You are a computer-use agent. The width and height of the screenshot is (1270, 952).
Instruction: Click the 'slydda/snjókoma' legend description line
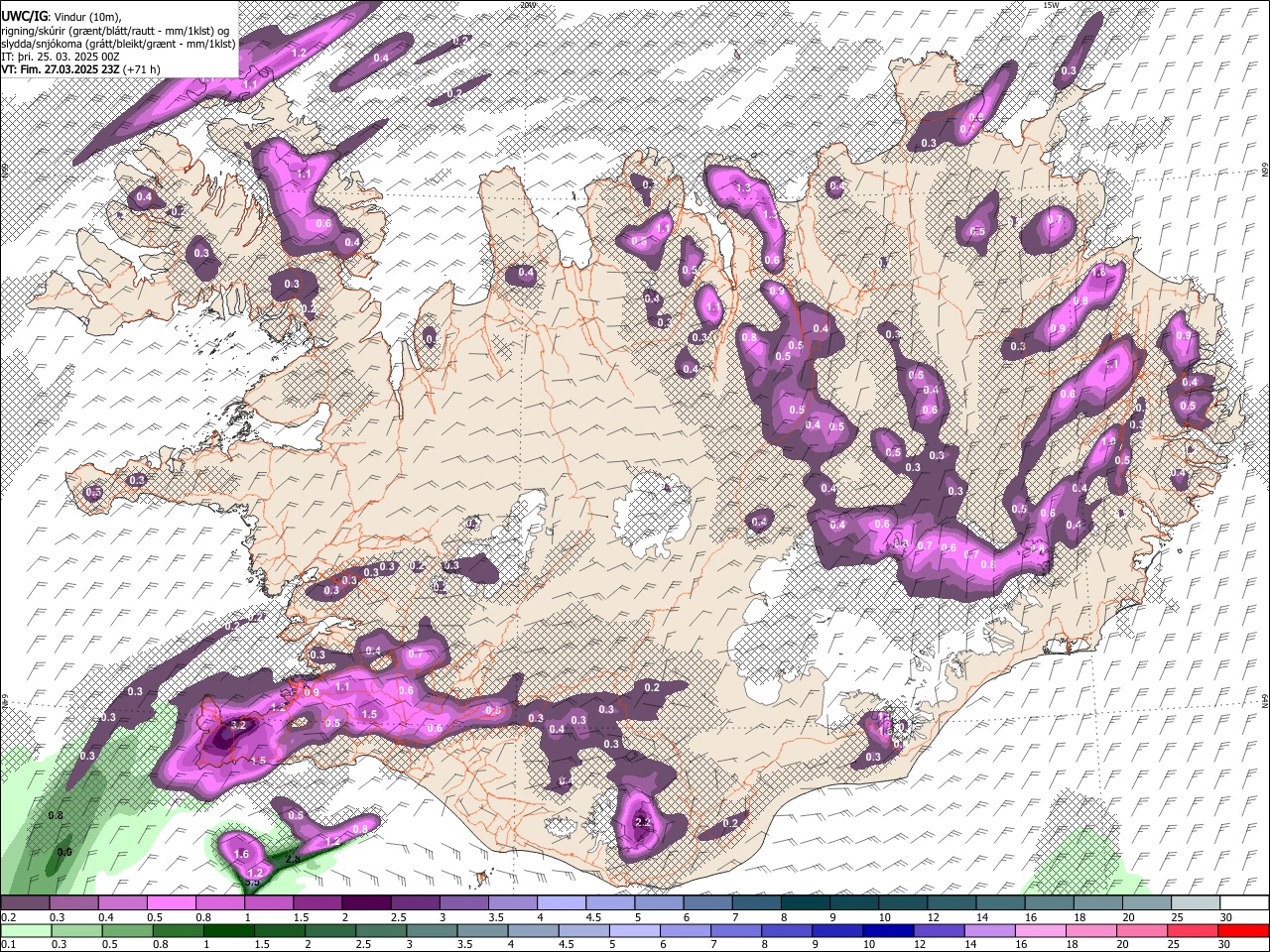coord(118,43)
